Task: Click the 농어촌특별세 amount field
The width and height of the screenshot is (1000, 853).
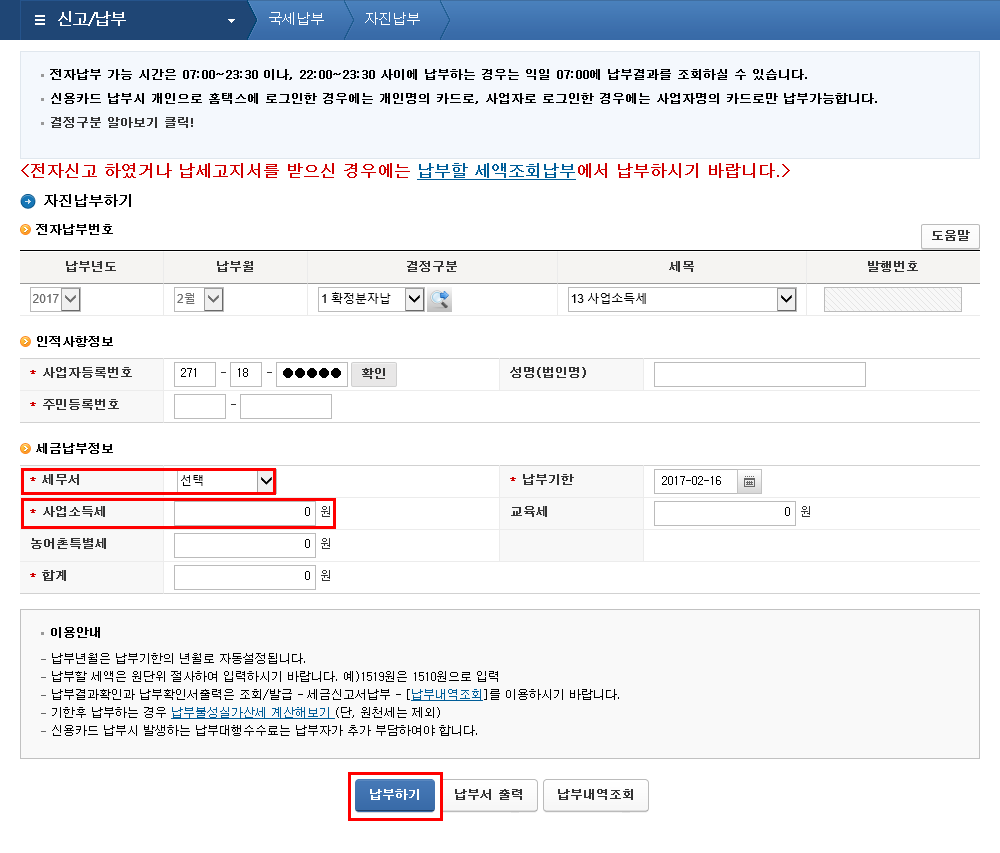Action: tap(245, 545)
